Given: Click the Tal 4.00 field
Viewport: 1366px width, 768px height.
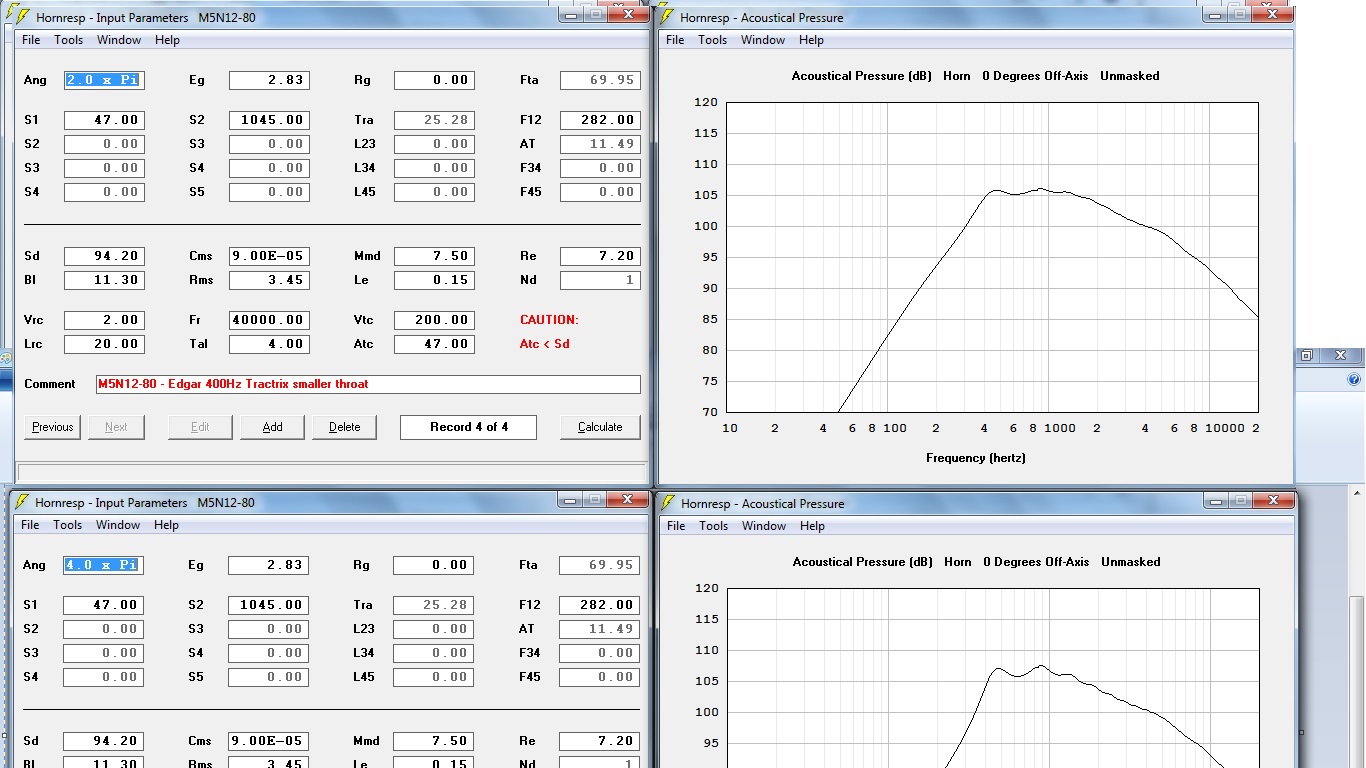Looking at the screenshot, I should point(269,344).
